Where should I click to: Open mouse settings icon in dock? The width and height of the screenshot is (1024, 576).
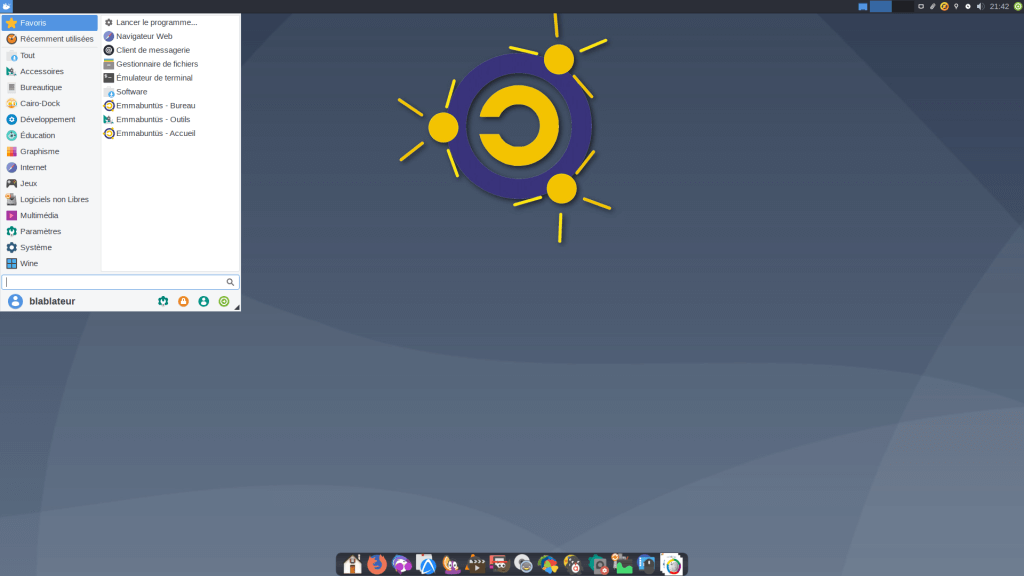point(647,564)
